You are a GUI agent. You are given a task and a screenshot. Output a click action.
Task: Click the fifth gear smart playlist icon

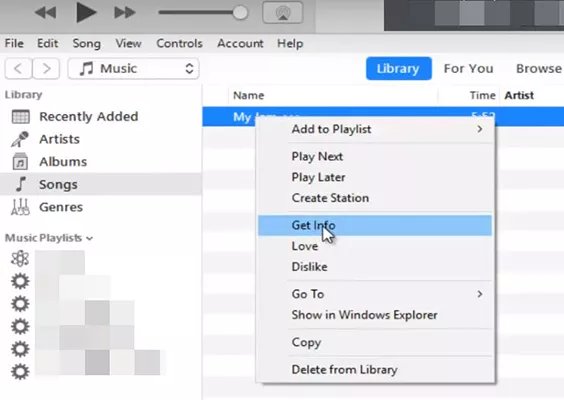pos(20,372)
